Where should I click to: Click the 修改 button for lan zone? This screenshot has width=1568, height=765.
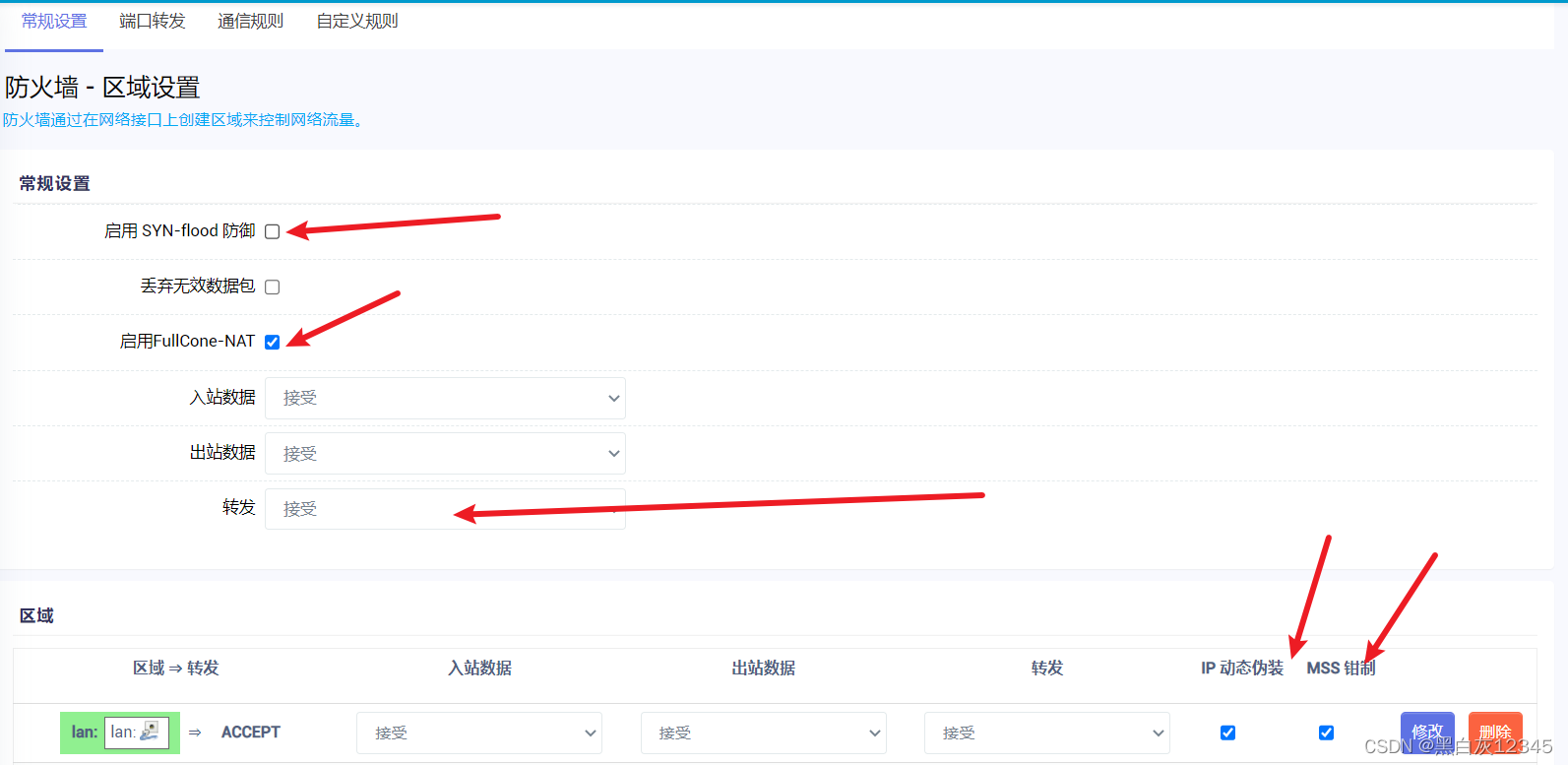1427,732
